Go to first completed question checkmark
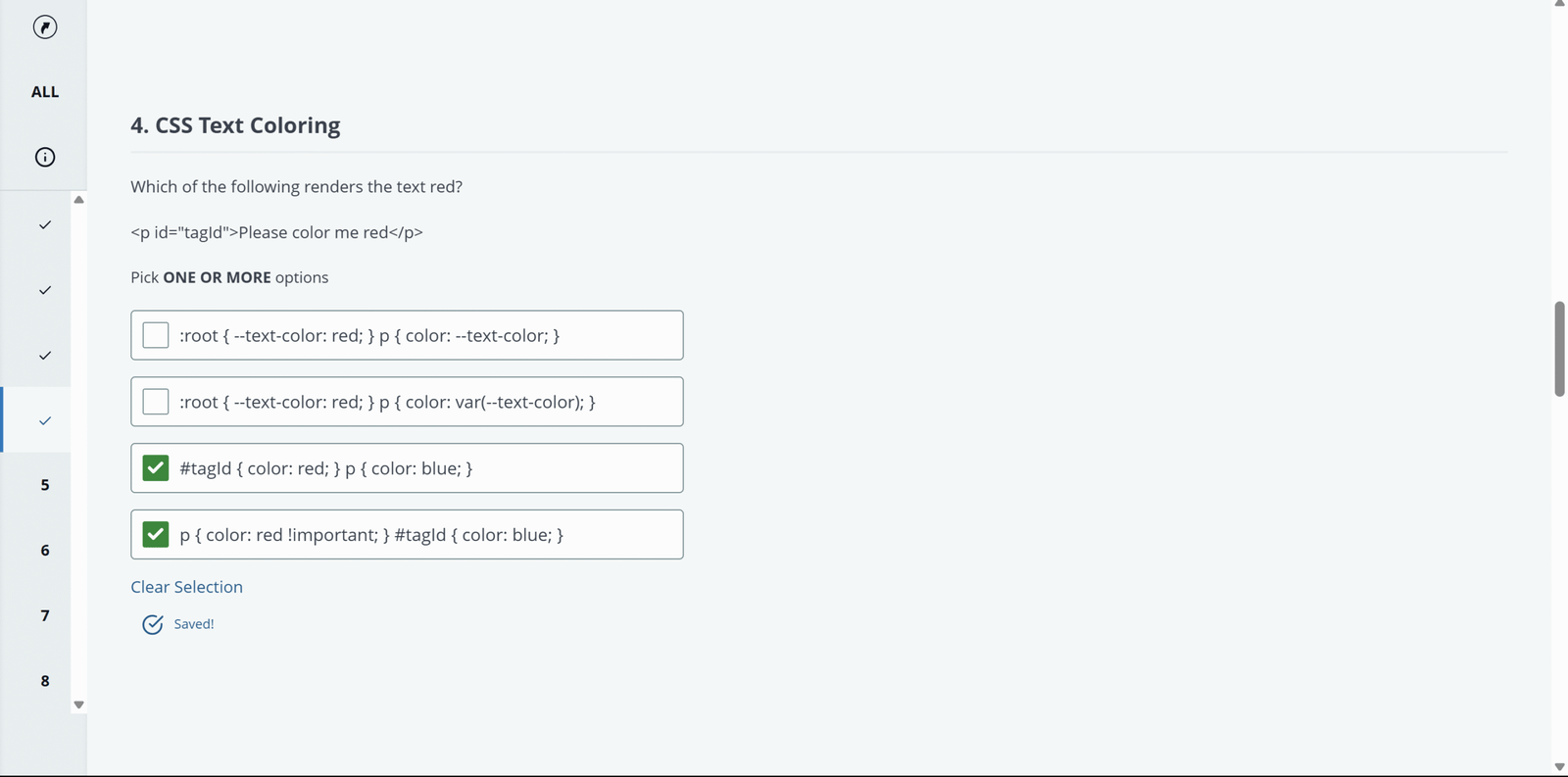The image size is (1568, 777). (x=45, y=224)
